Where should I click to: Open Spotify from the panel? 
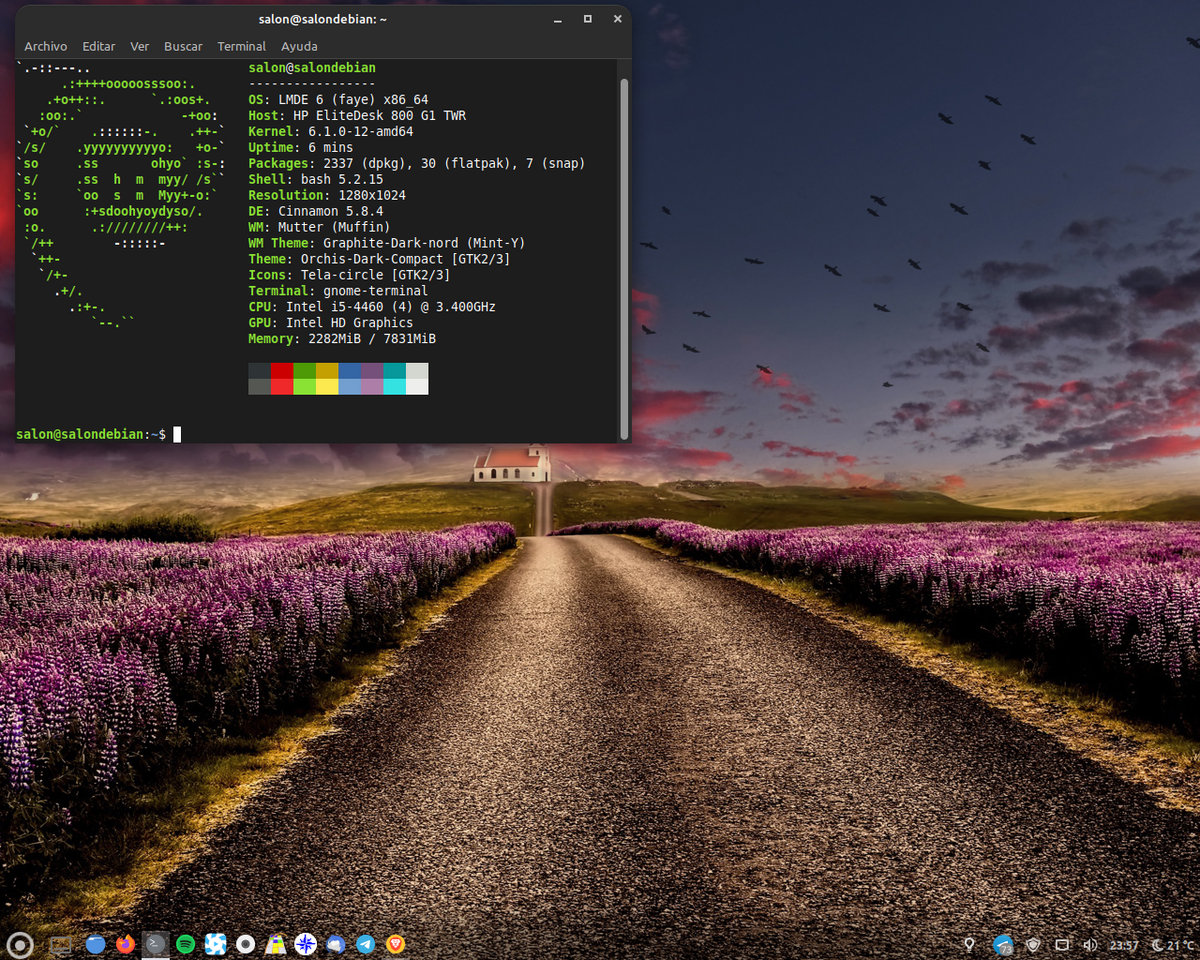point(185,943)
